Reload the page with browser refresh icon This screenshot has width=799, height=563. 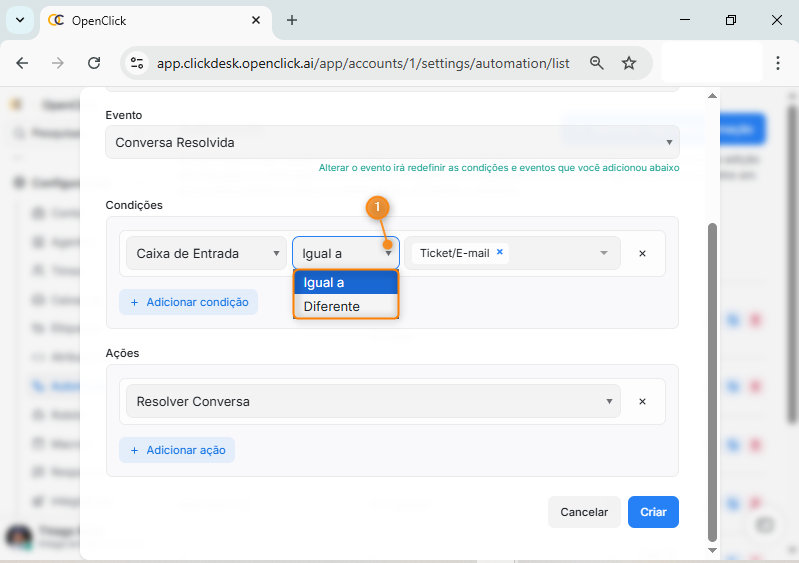[94, 63]
